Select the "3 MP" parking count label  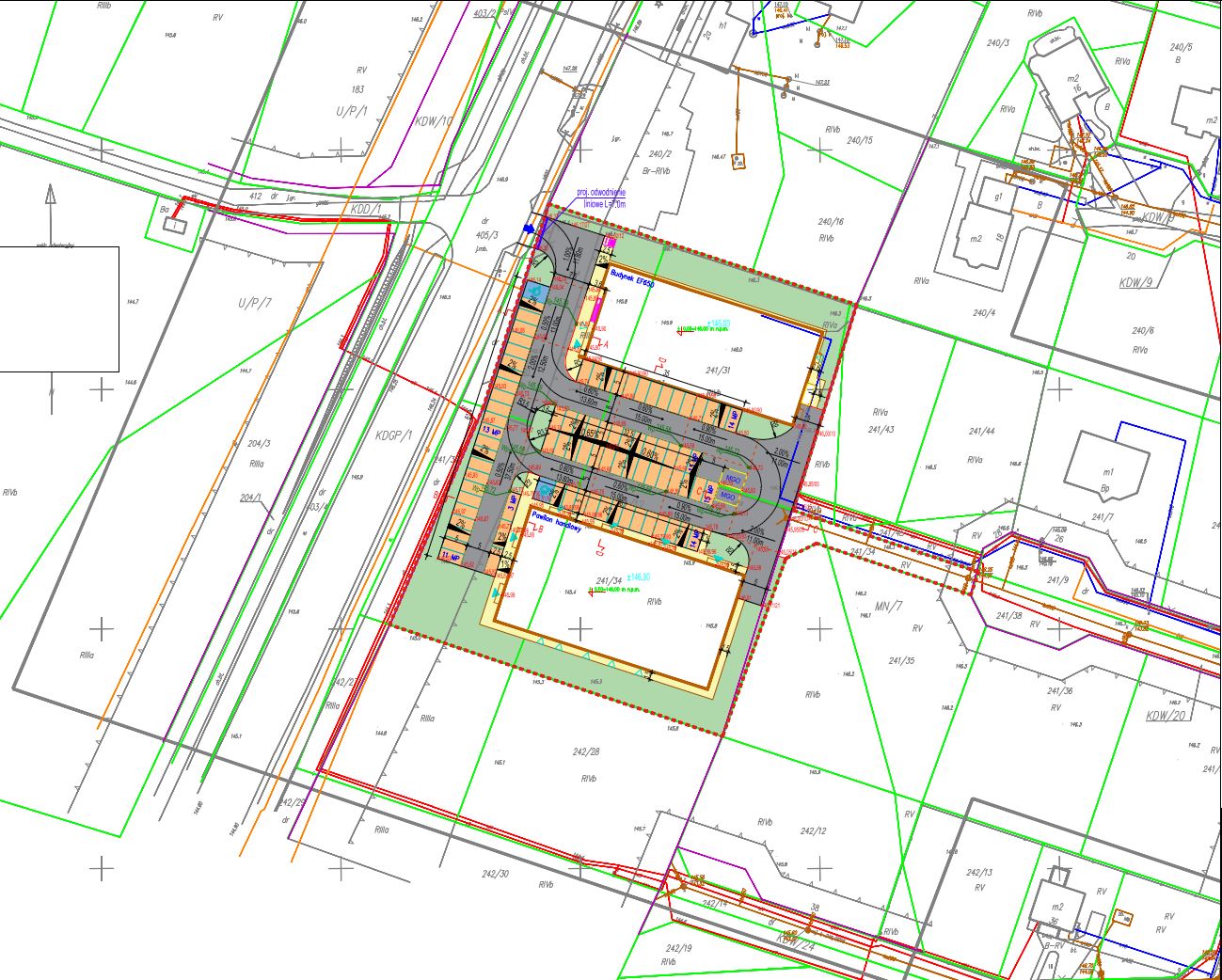click(x=513, y=504)
